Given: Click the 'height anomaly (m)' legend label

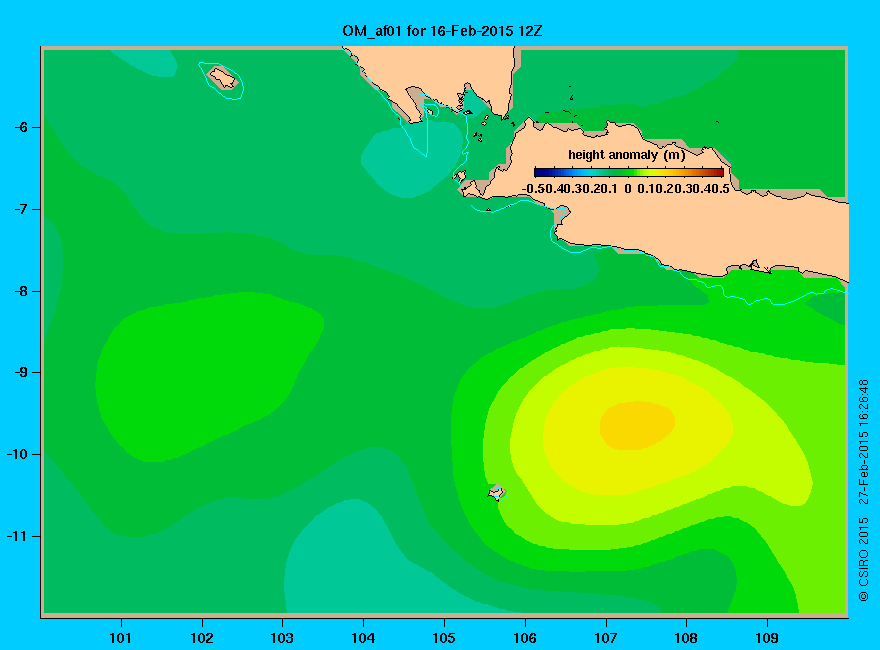Looking at the screenshot, I should [626, 155].
